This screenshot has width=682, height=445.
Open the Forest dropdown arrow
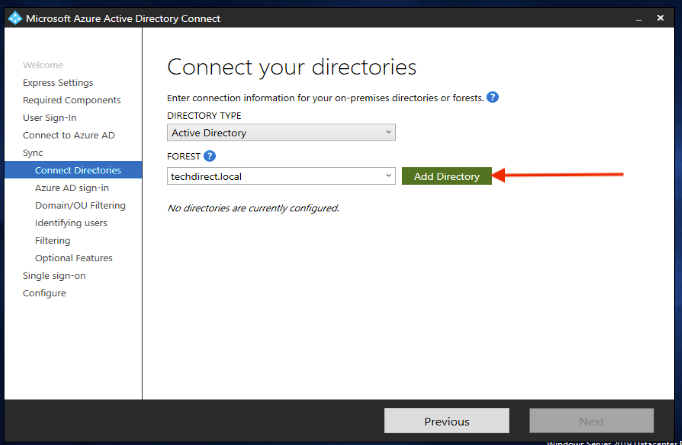388,176
